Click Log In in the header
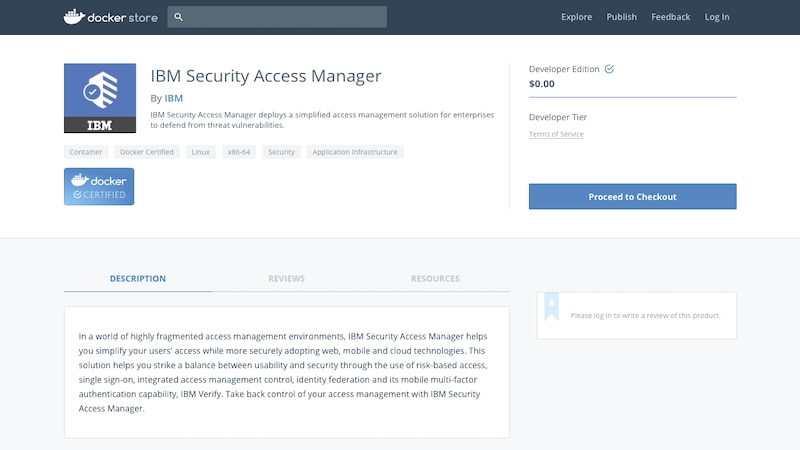The image size is (800, 450). (x=717, y=17)
